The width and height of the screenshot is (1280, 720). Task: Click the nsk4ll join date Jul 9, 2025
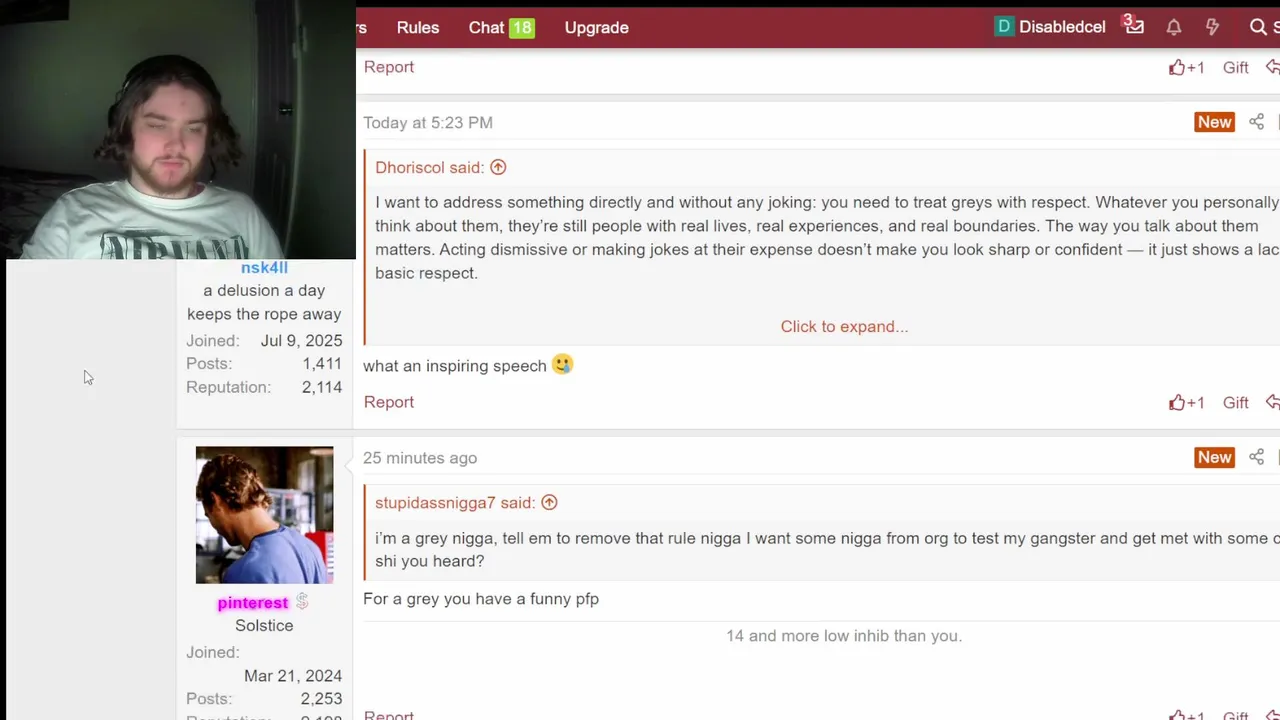click(301, 340)
